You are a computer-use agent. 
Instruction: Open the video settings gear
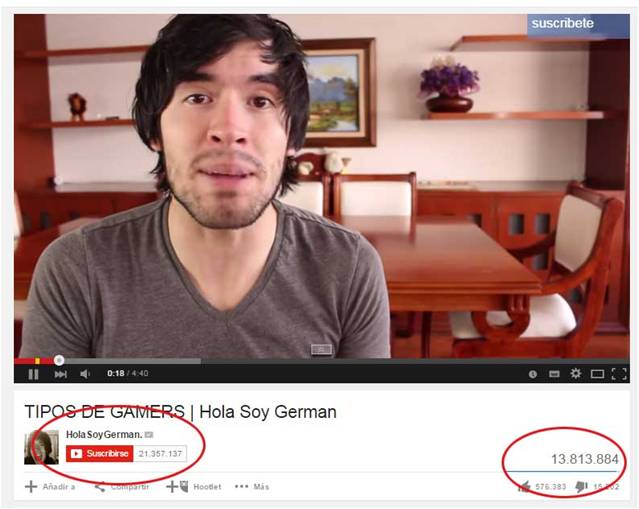(575, 373)
